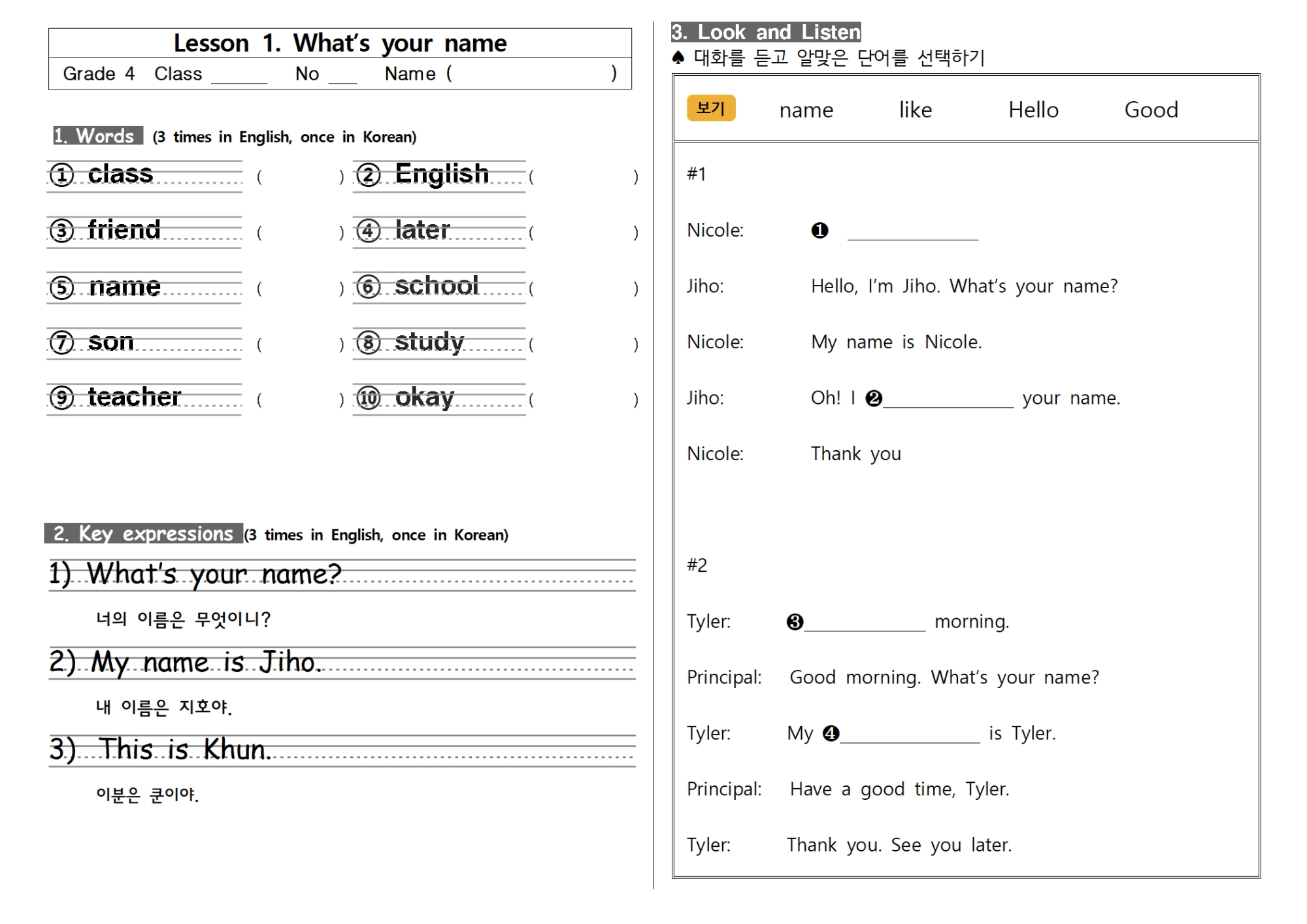
Task: Click the spade symbol before the Korean instruction
Action: (x=678, y=58)
